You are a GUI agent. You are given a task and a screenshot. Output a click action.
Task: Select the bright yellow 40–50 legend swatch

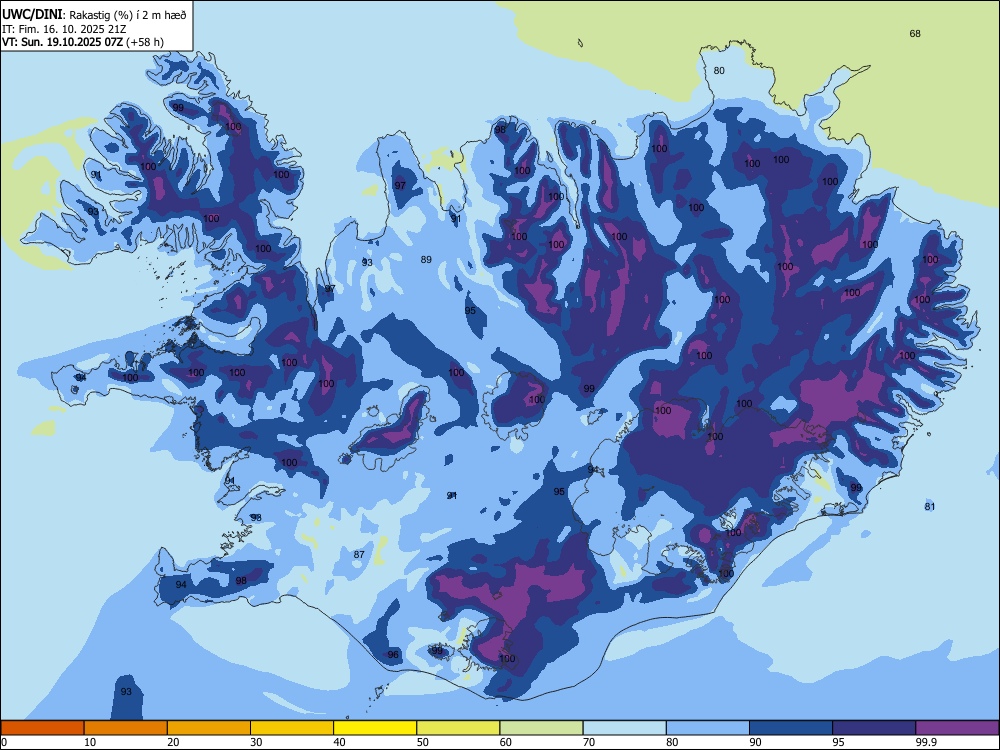375,728
